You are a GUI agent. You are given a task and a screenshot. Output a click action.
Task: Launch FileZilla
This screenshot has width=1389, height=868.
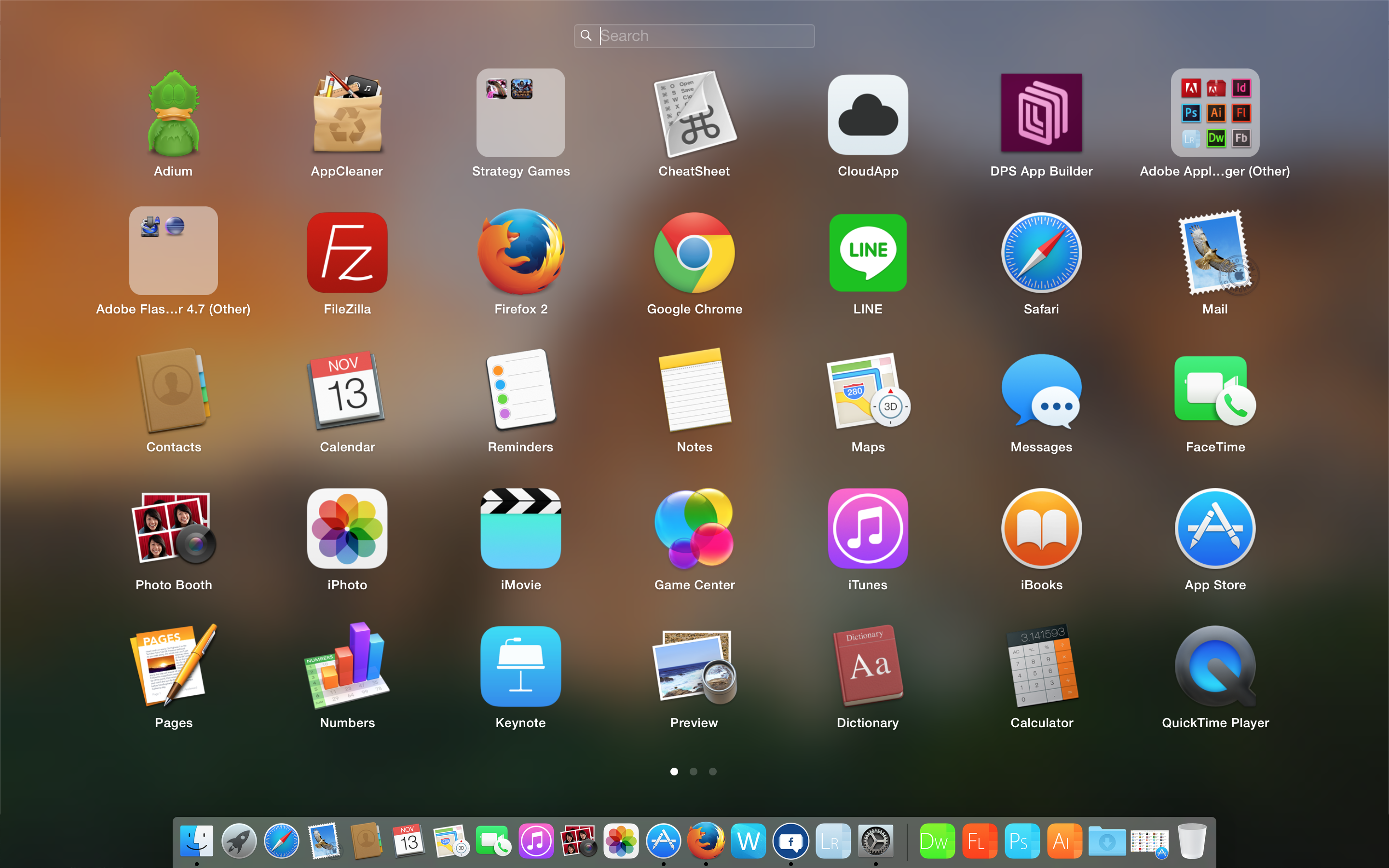point(347,253)
